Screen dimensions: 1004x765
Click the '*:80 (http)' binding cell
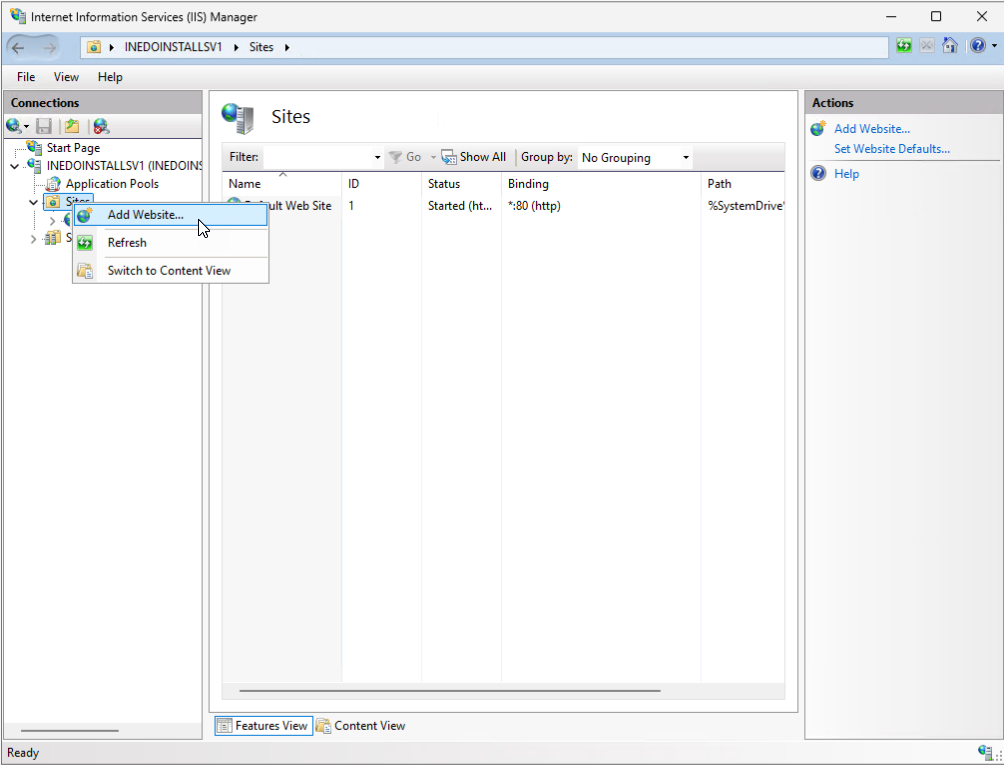tap(534, 205)
